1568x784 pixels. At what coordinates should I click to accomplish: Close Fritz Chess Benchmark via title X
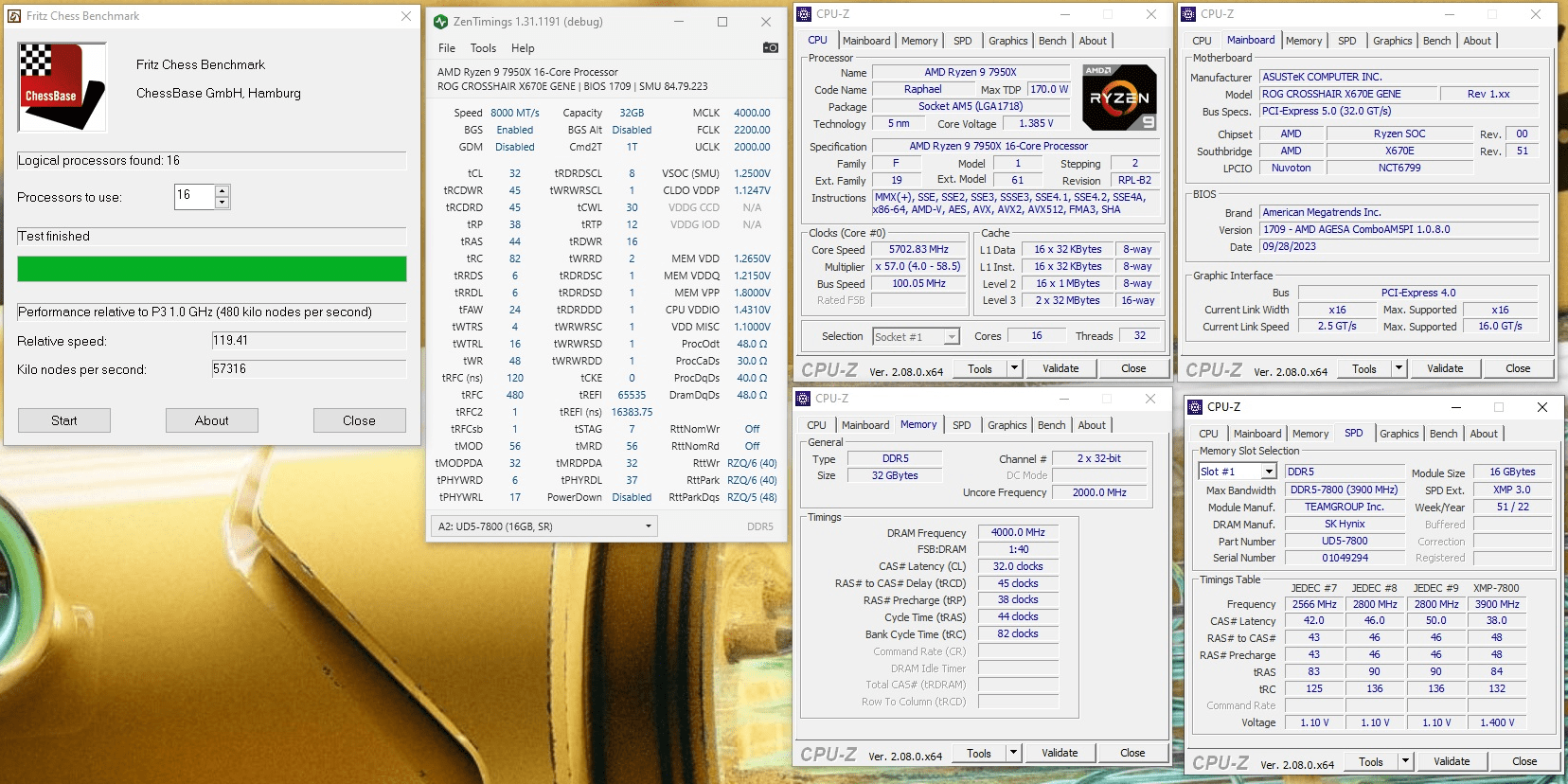click(406, 16)
